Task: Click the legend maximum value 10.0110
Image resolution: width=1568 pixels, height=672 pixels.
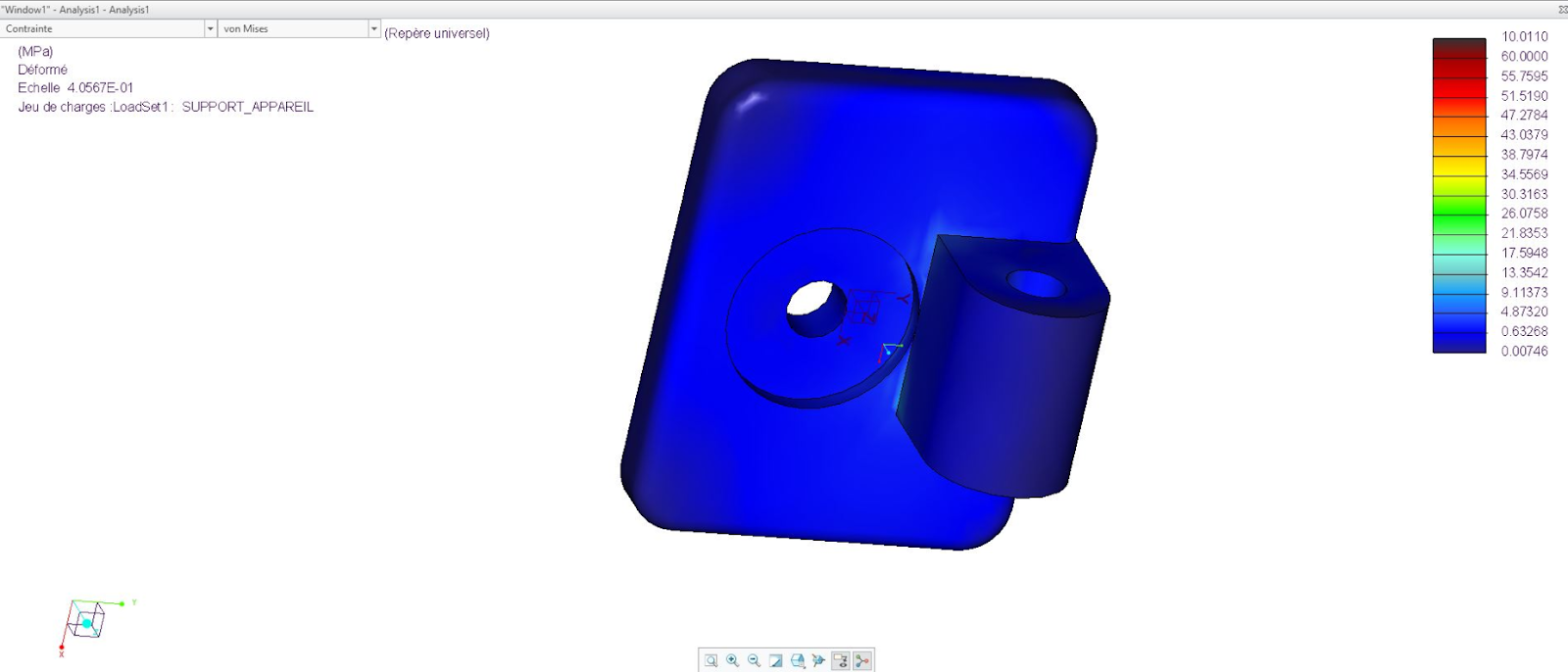Action: [x=1524, y=36]
